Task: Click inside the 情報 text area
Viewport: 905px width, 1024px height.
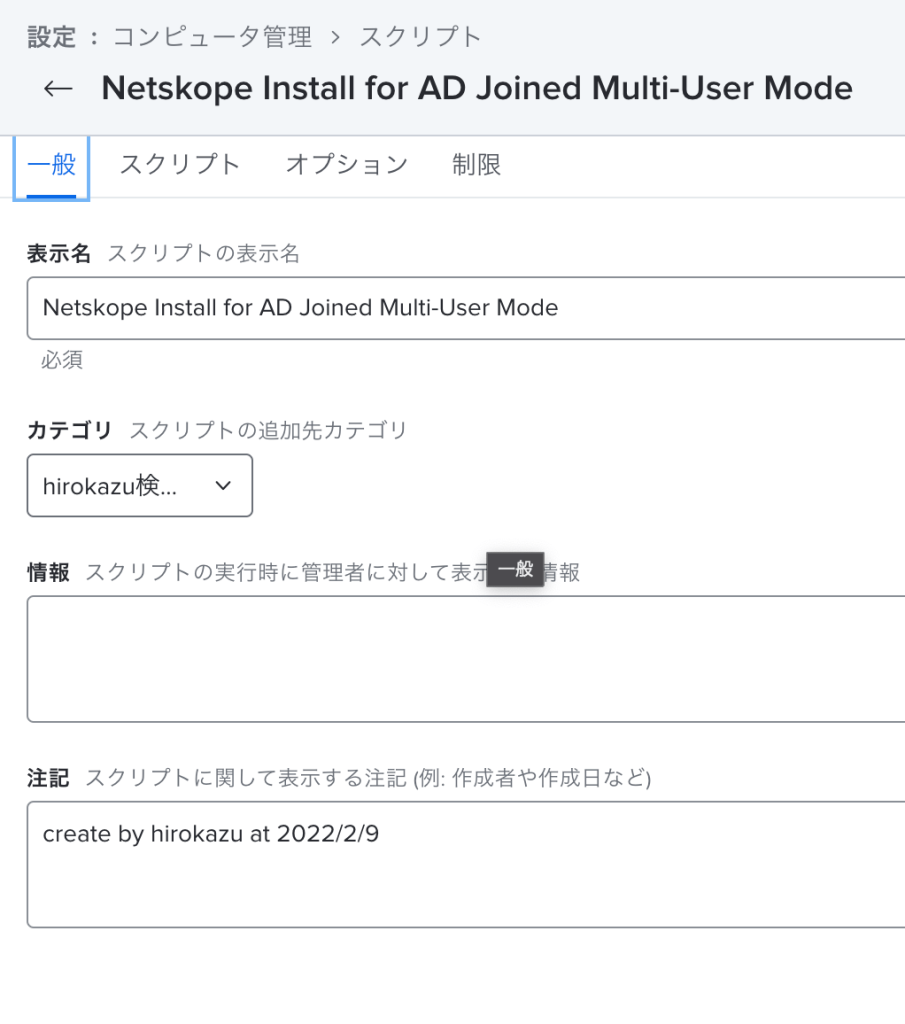Action: [466, 658]
